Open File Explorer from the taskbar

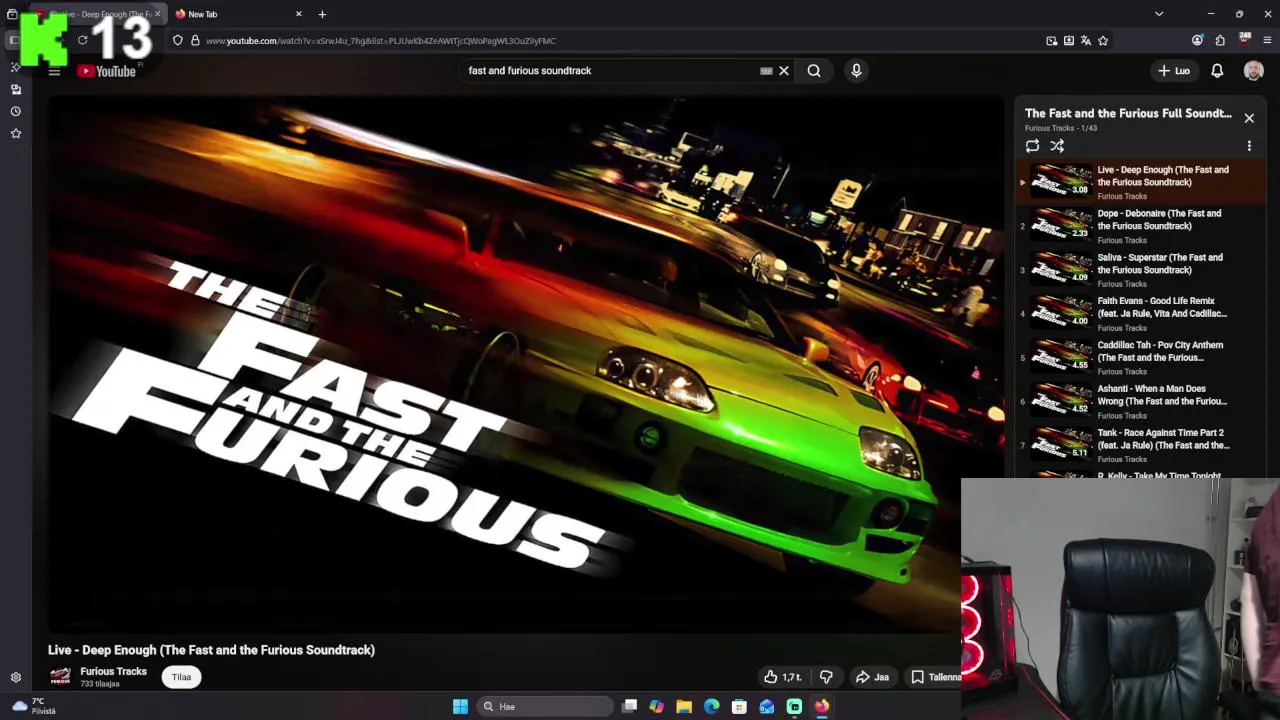[684, 707]
